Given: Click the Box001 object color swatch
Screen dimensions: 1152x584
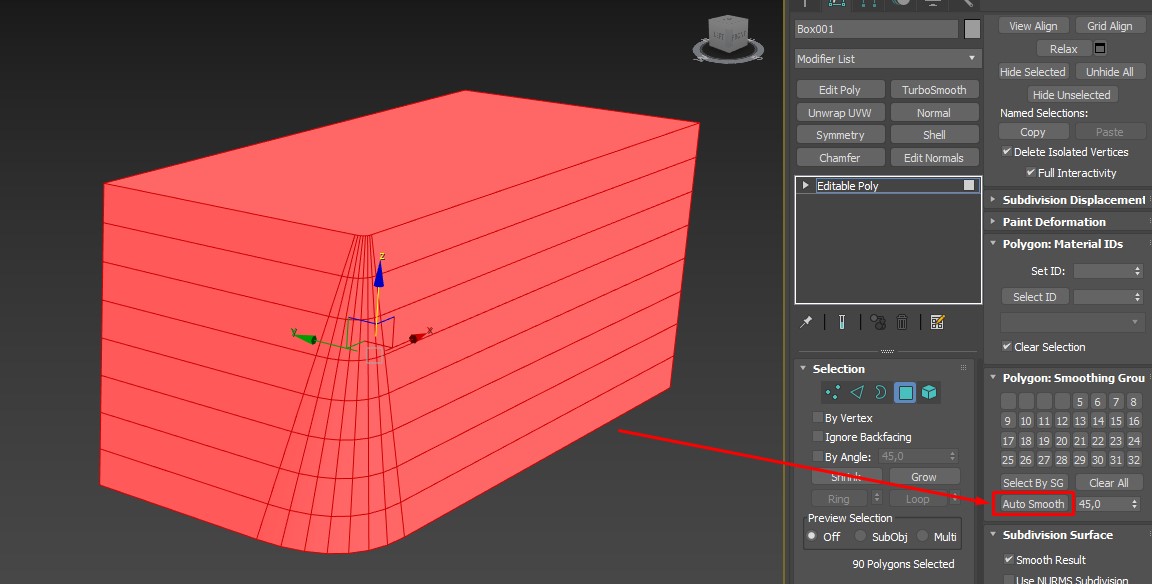Looking at the screenshot, I should pyautogui.click(x=972, y=30).
